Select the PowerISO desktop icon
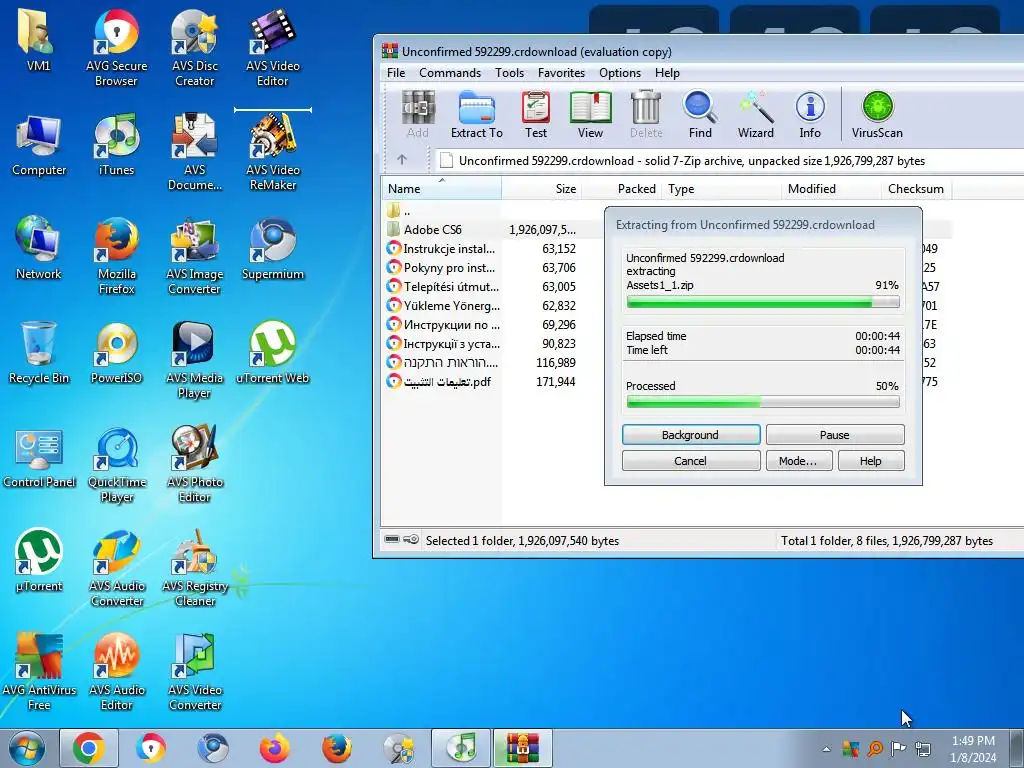The height and width of the screenshot is (768, 1024). 116,353
